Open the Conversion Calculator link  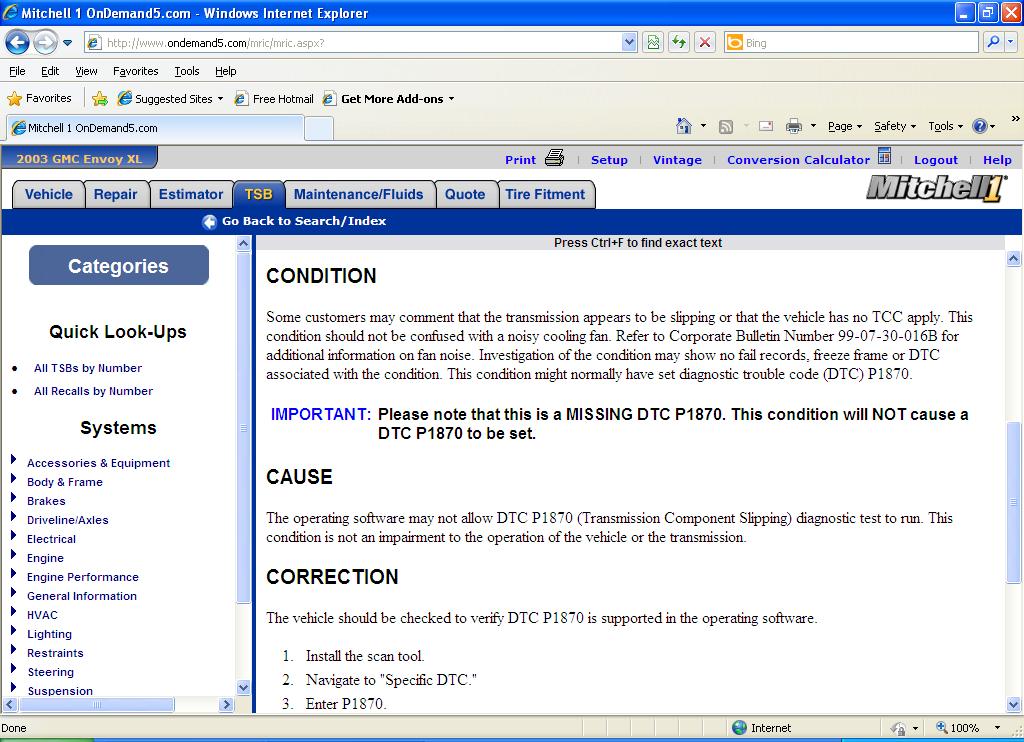pyautogui.click(x=798, y=160)
